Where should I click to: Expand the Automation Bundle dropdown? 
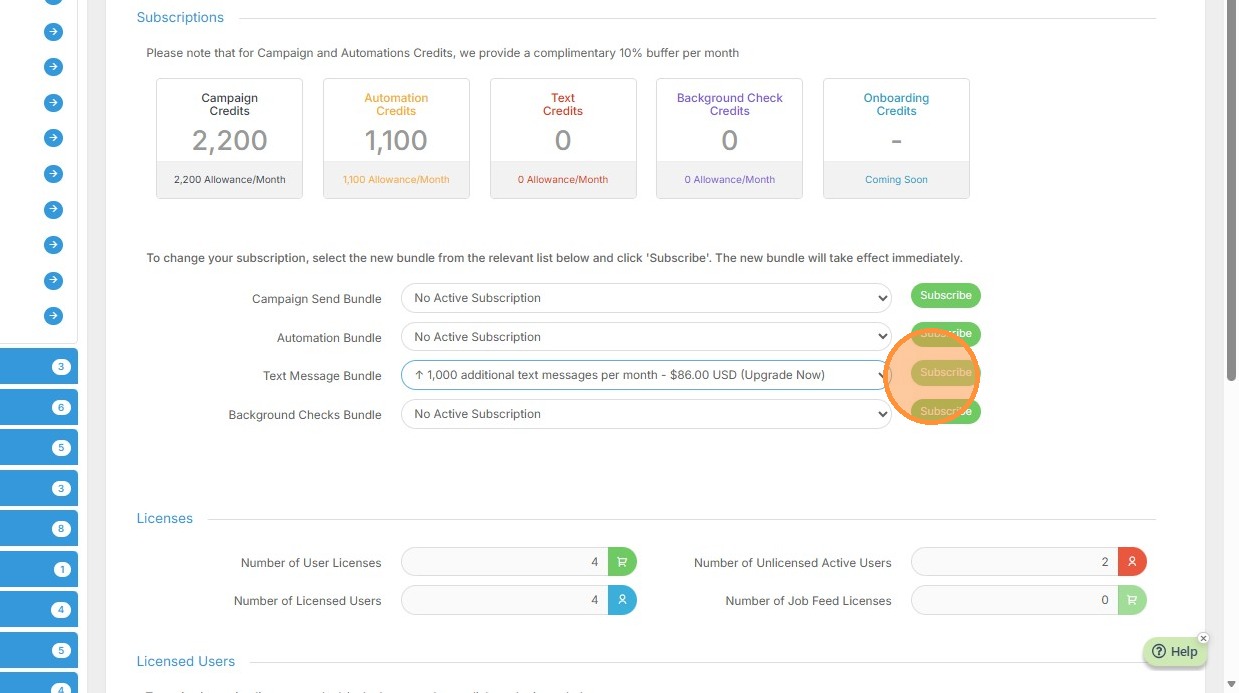click(x=646, y=337)
